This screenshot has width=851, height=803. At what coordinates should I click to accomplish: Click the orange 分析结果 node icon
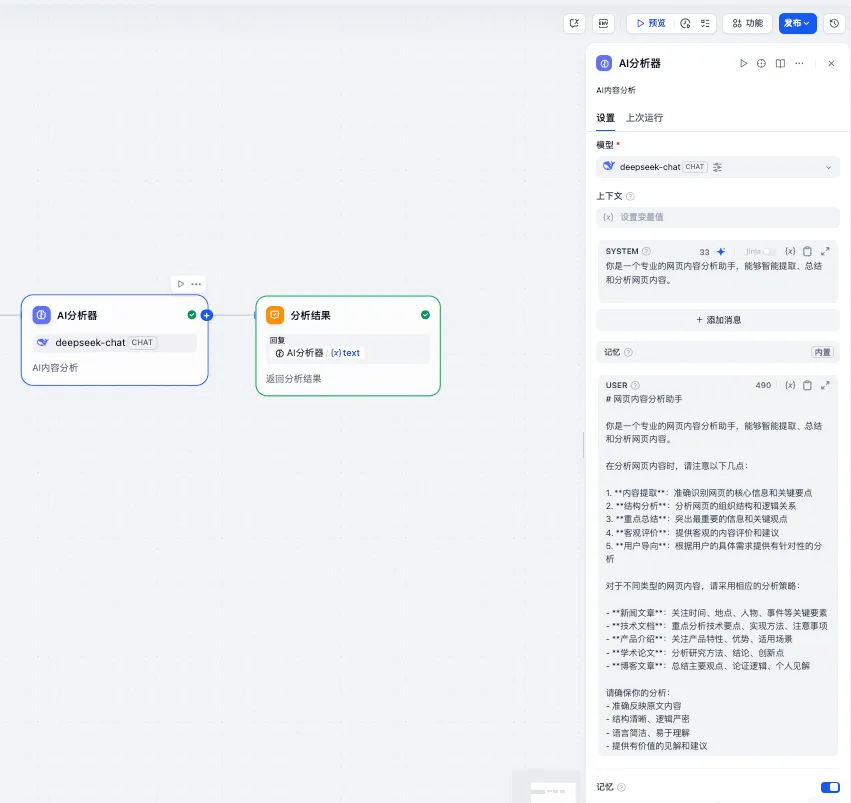tap(275, 315)
